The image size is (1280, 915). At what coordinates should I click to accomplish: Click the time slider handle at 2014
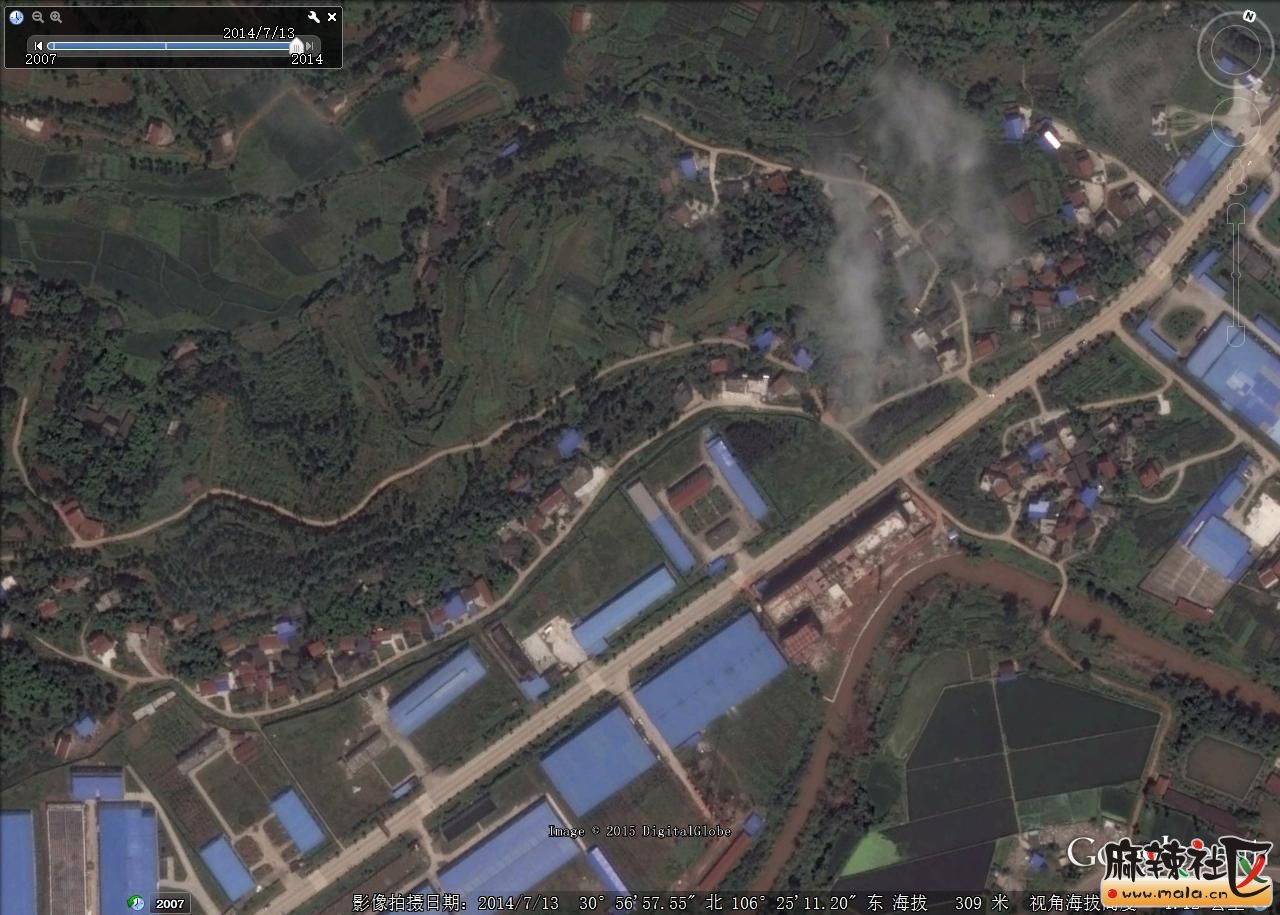coord(296,46)
